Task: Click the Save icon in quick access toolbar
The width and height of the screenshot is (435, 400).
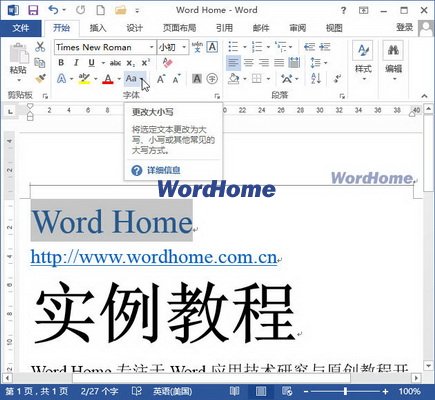Action: 33,10
